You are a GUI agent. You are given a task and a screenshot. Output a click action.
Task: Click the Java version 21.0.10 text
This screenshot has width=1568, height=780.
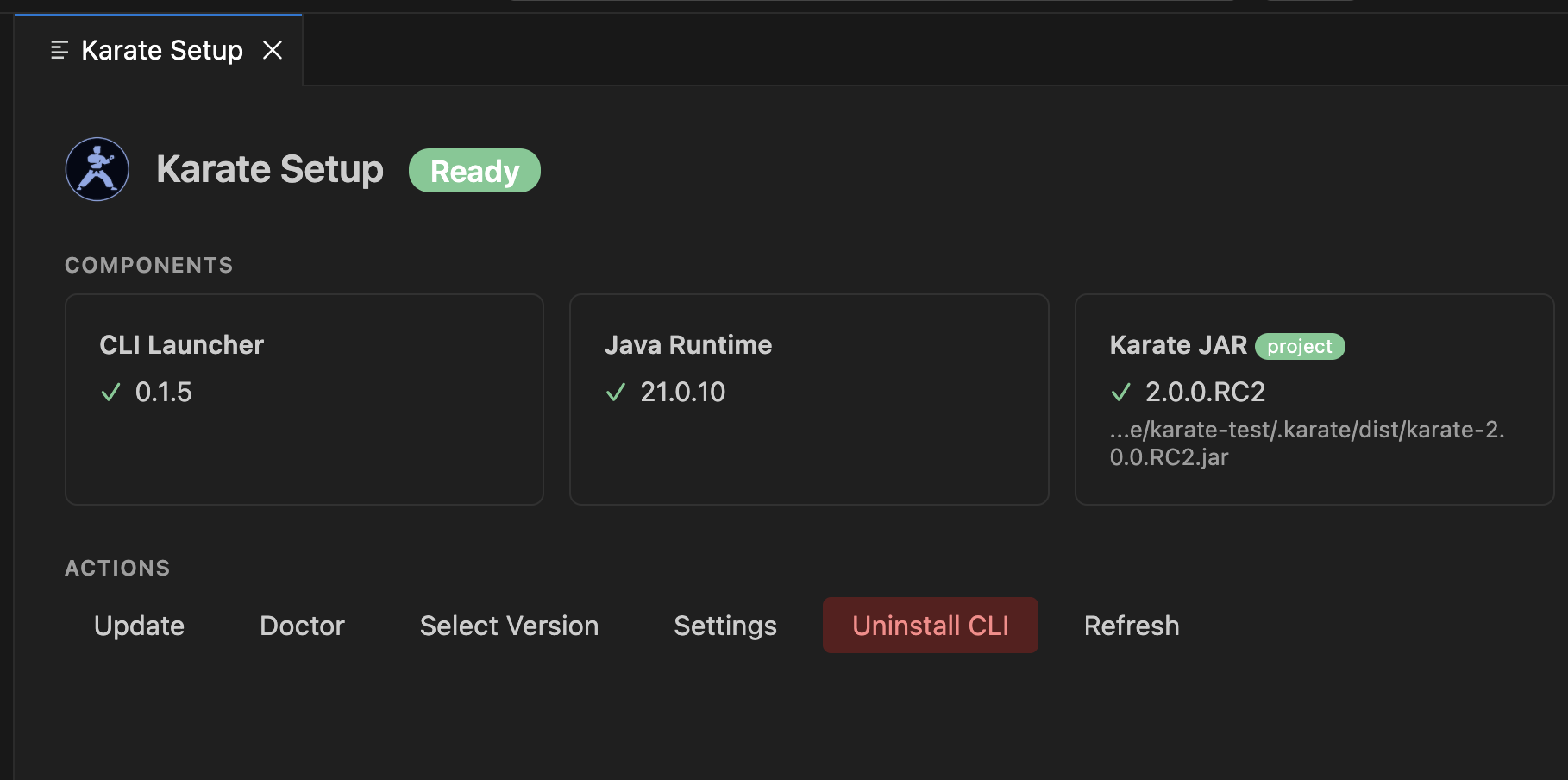tap(683, 393)
